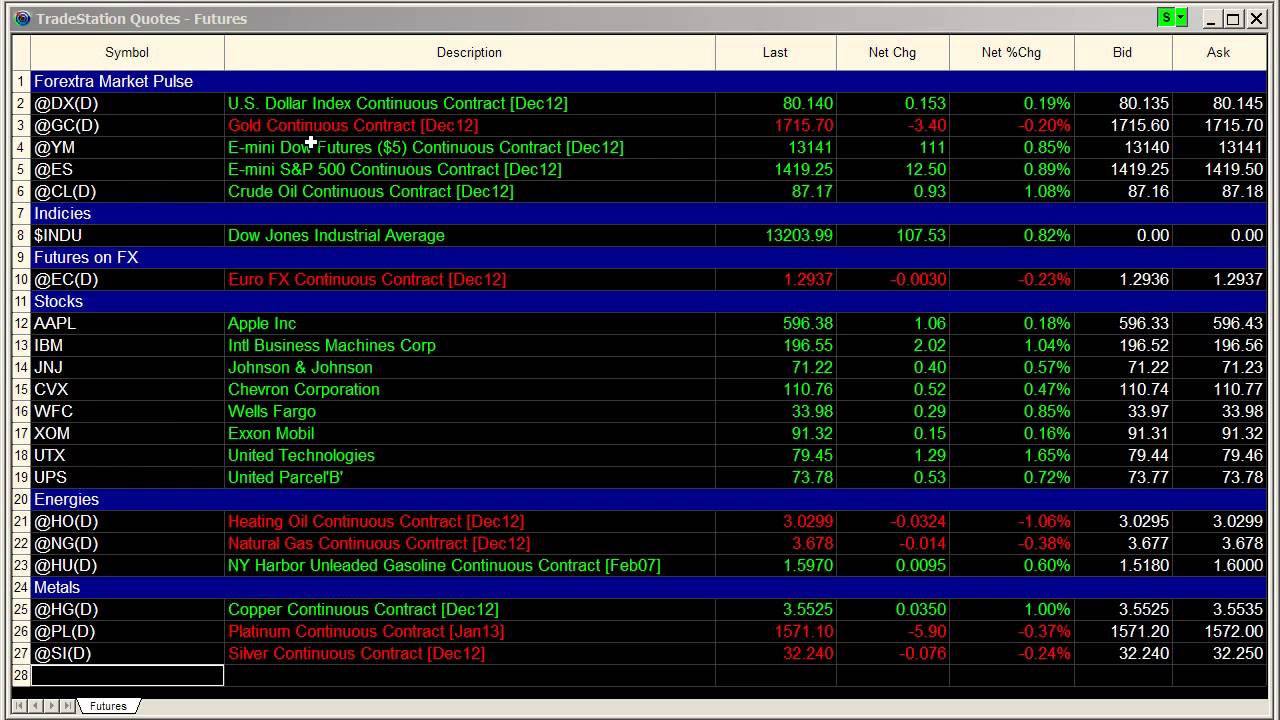Image resolution: width=1280 pixels, height=720 pixels.
Task: Click the JNJ symbol cell
Action: 127,367
